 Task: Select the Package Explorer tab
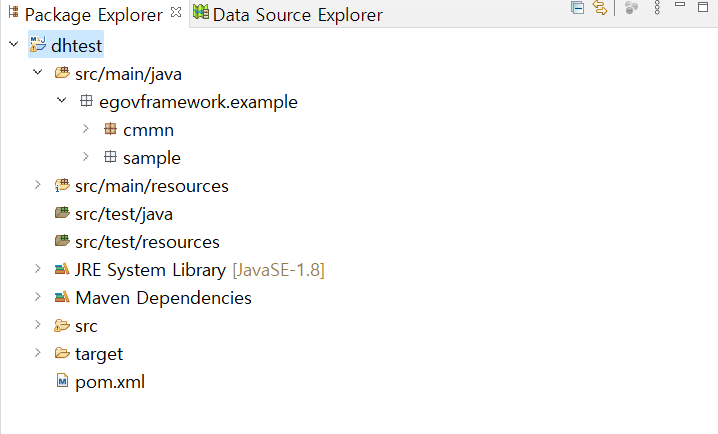93,15
